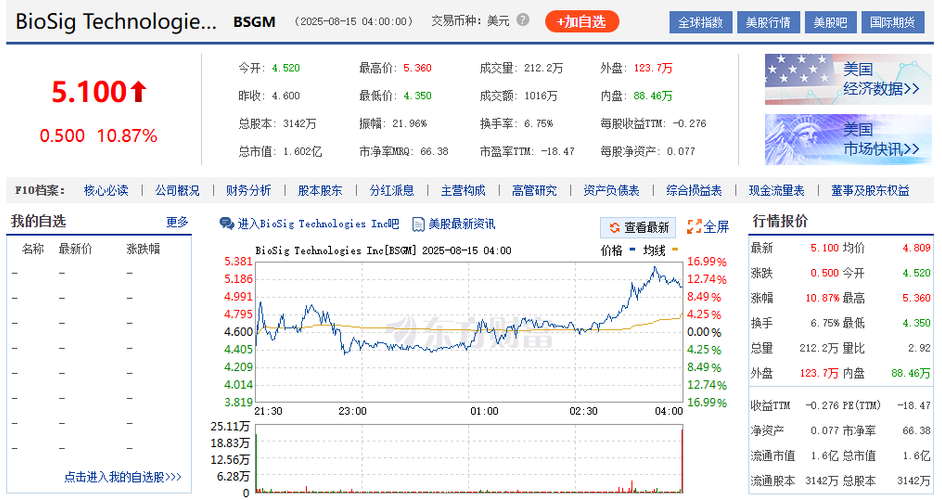The width and height of the screenshot is (942, 500).
Task: Click the speech bubble icon for BioSig forum
Action: 226,224
